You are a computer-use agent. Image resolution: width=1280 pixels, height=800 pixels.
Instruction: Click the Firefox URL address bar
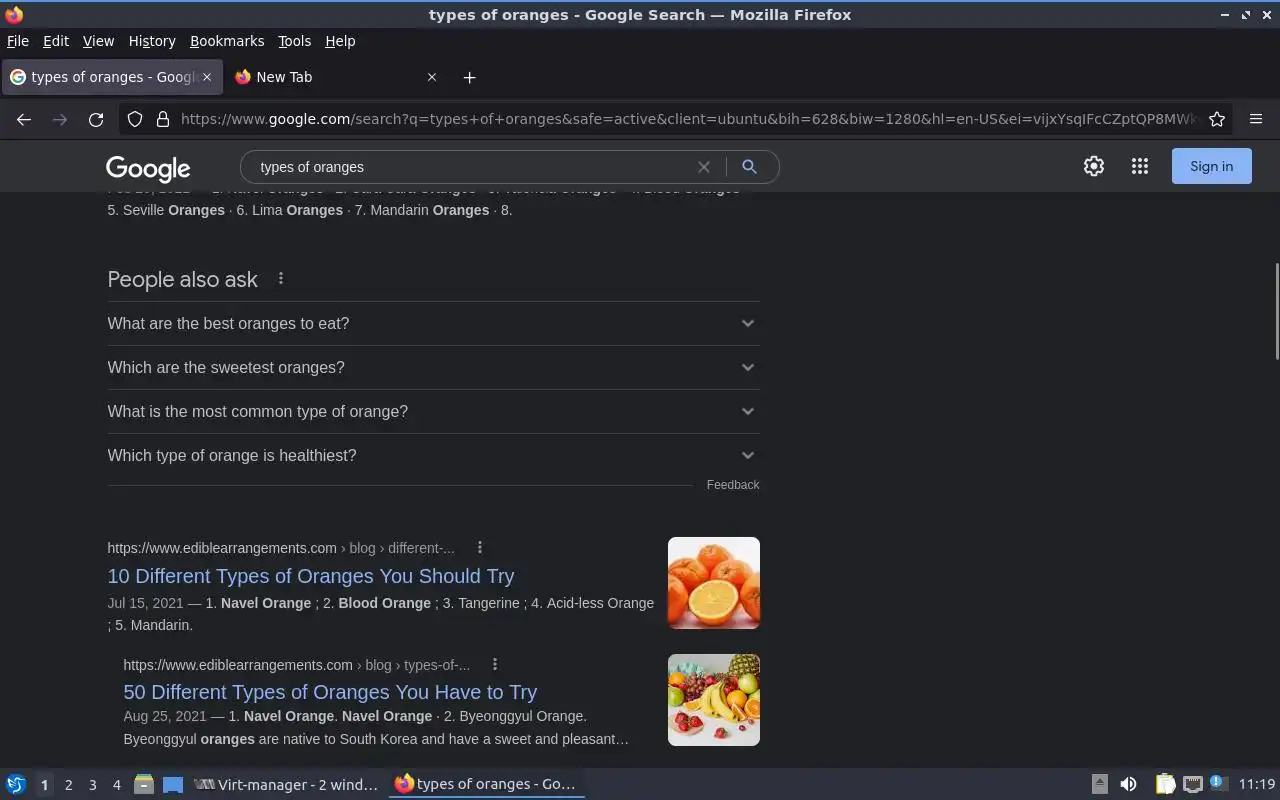coord(688,119)
